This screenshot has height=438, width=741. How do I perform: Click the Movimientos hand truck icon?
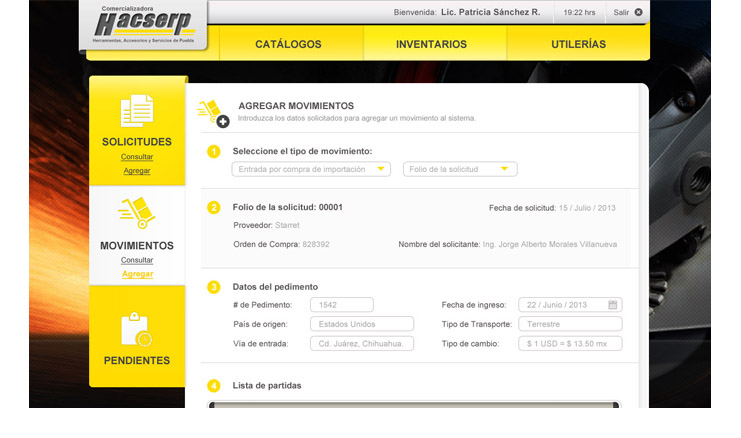(136, 214)
